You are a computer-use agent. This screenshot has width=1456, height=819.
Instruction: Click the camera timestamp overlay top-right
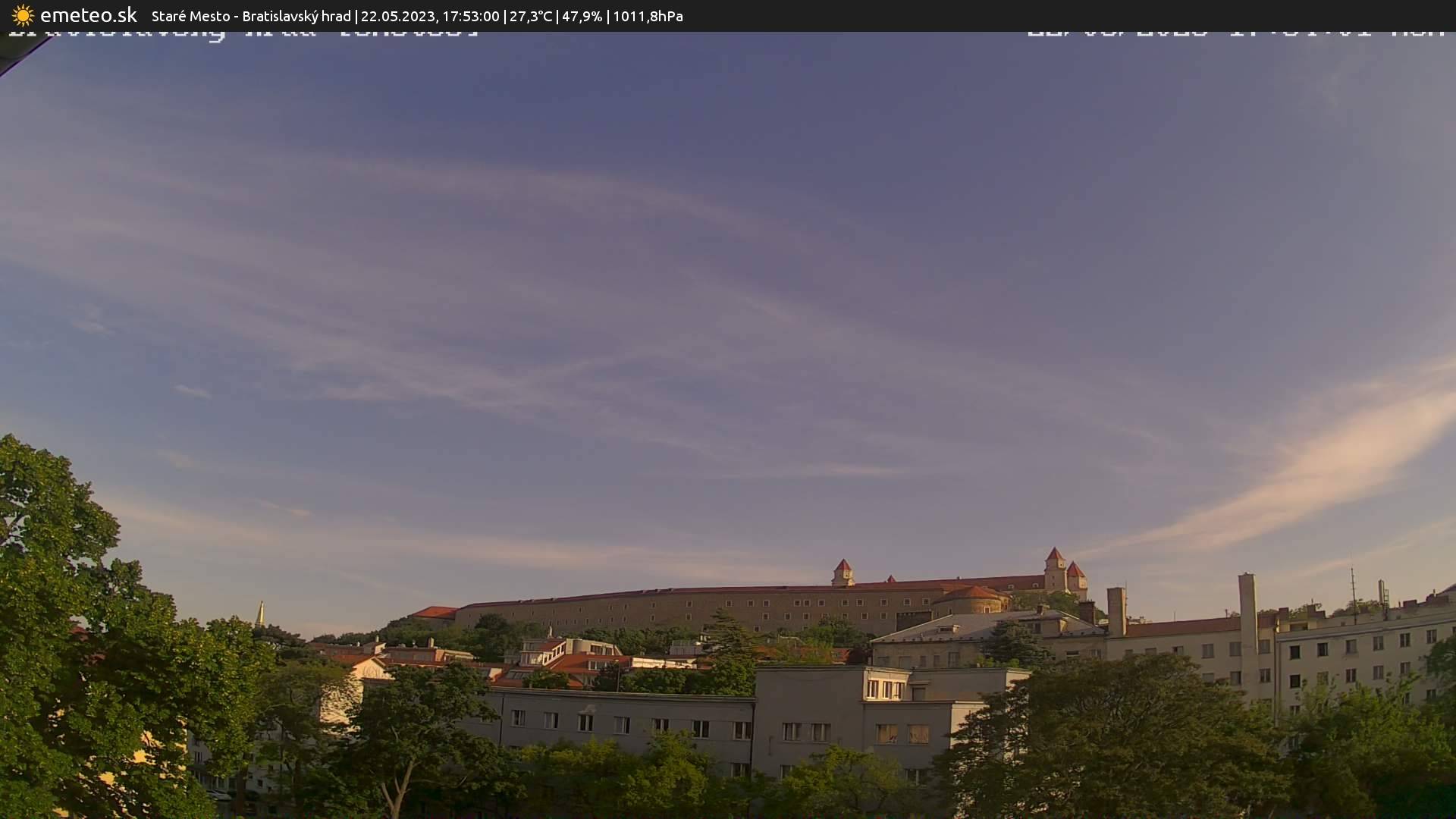pos(1235,33)
